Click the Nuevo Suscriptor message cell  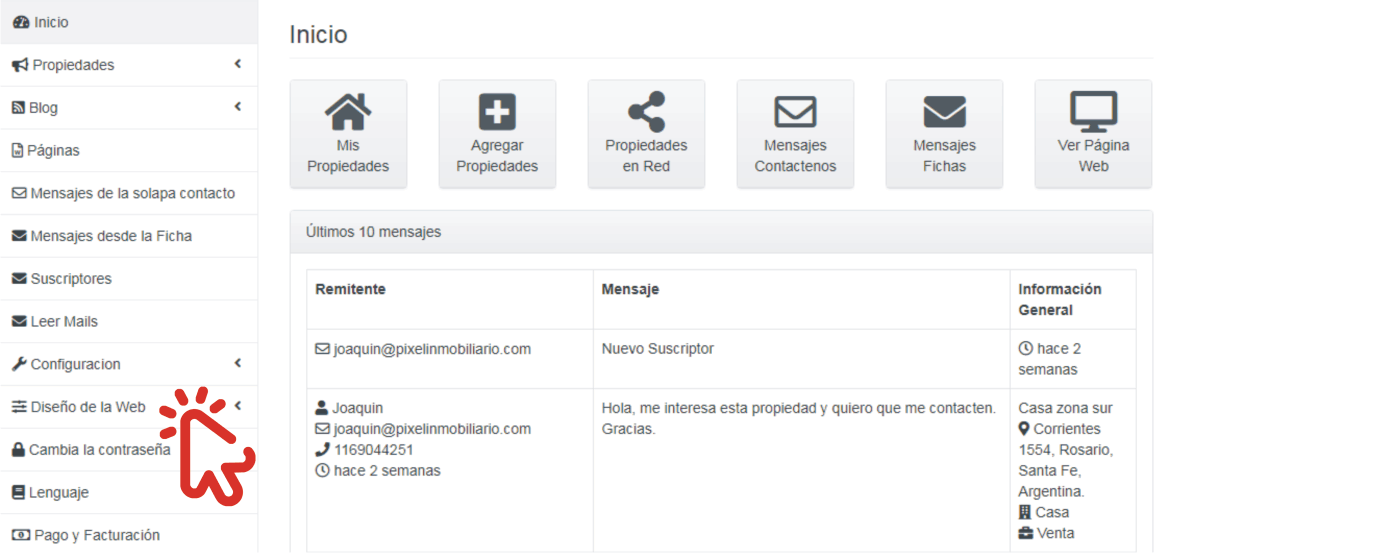(x=658, y=349)
